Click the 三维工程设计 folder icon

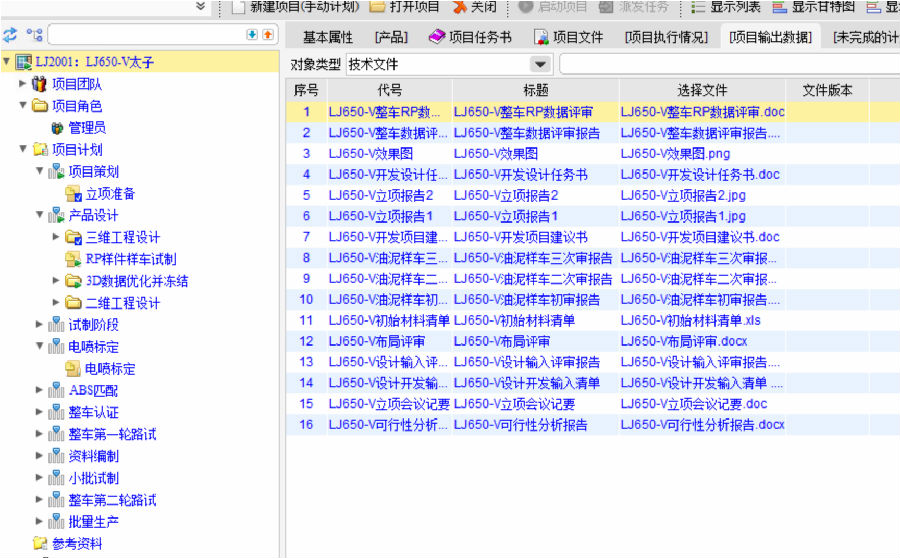[x=73, y=237]
